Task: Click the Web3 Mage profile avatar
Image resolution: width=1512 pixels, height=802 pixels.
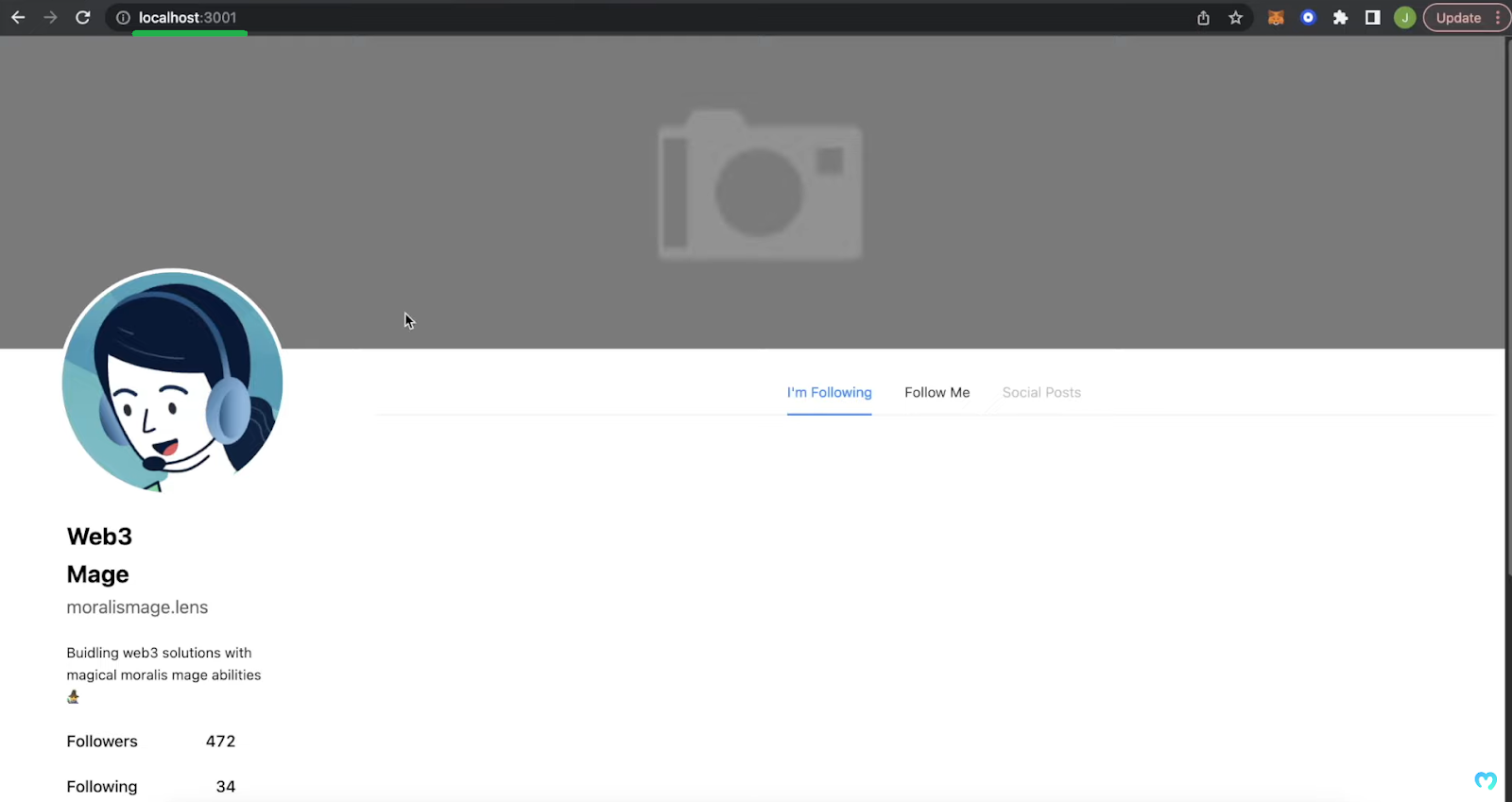Action: 172,380
